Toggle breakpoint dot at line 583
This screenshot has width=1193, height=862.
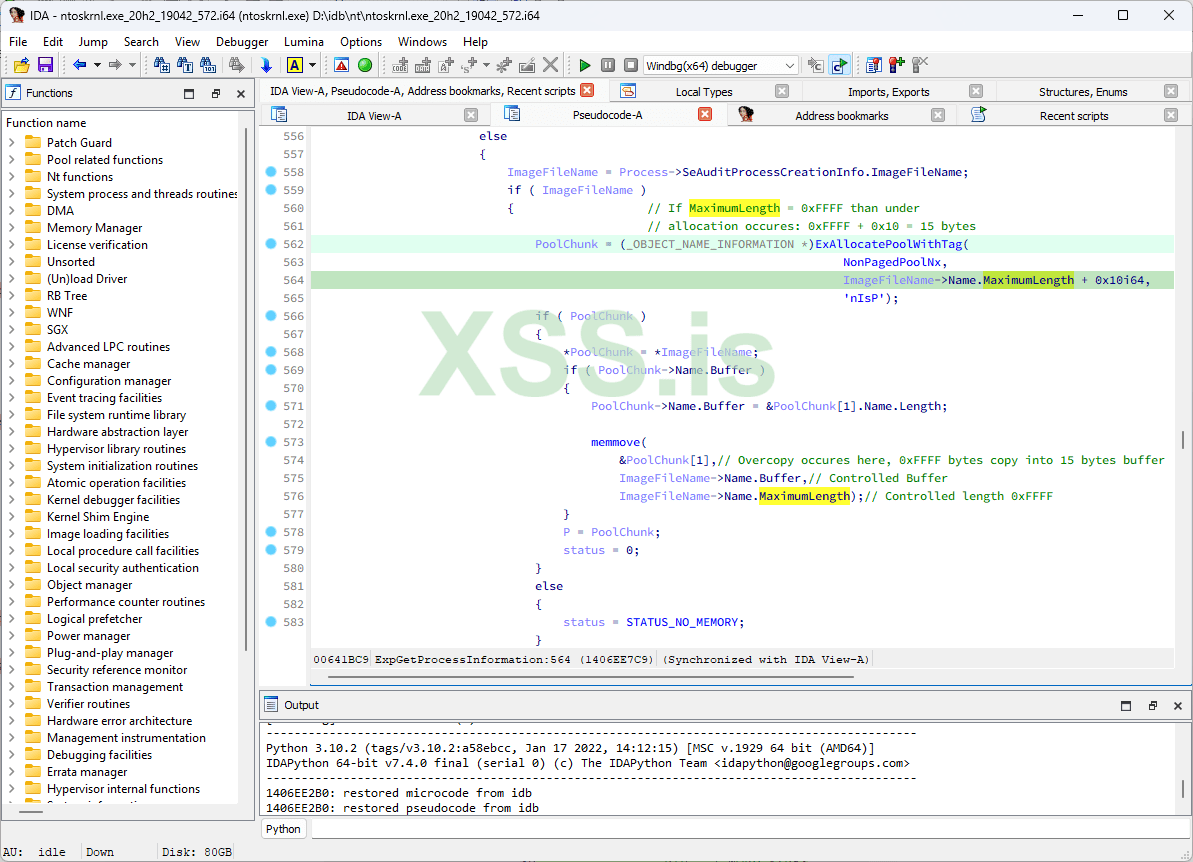tap(270, 622)
